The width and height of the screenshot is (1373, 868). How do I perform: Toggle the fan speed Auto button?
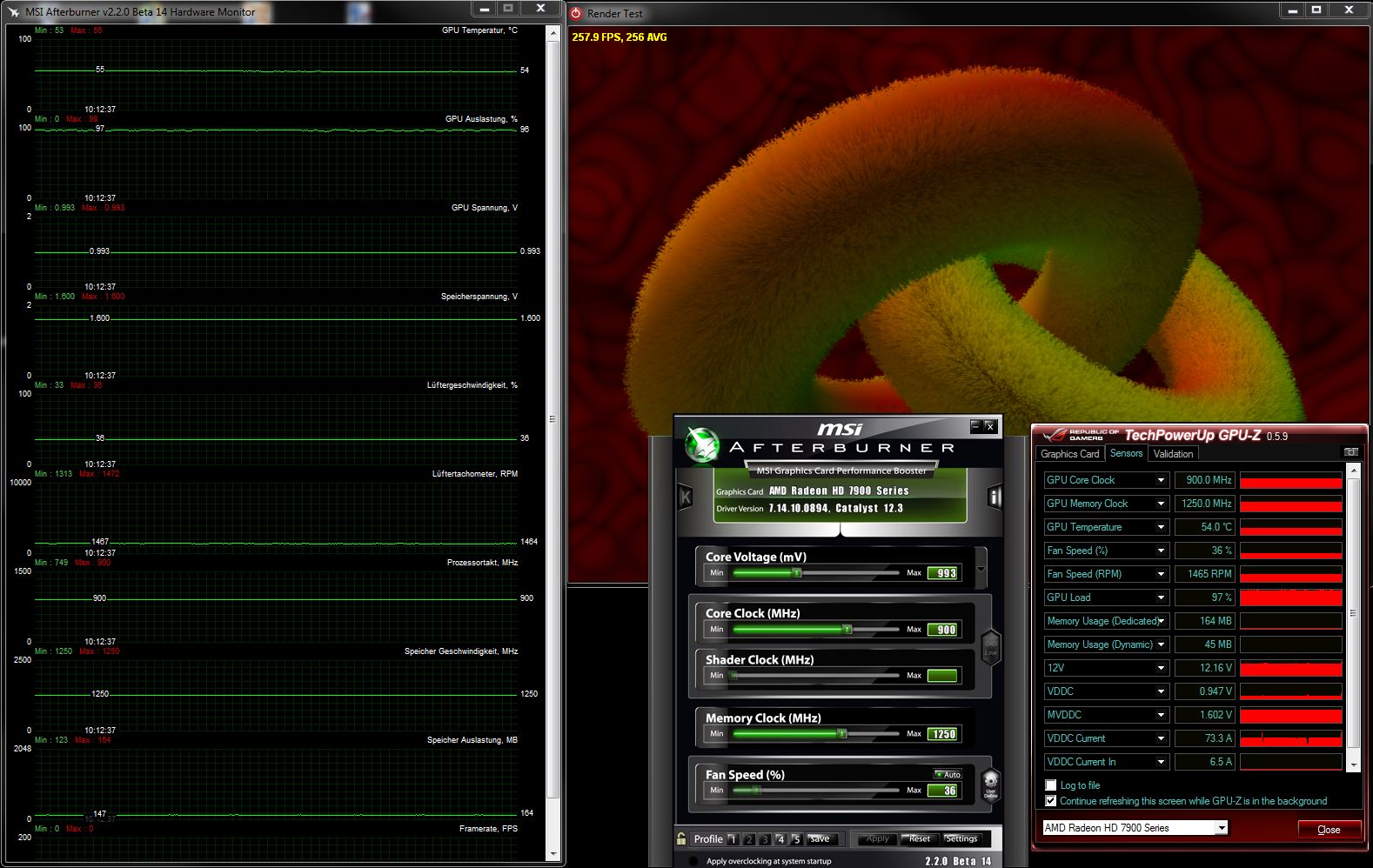pyautogui.click(x=948, y=774)
